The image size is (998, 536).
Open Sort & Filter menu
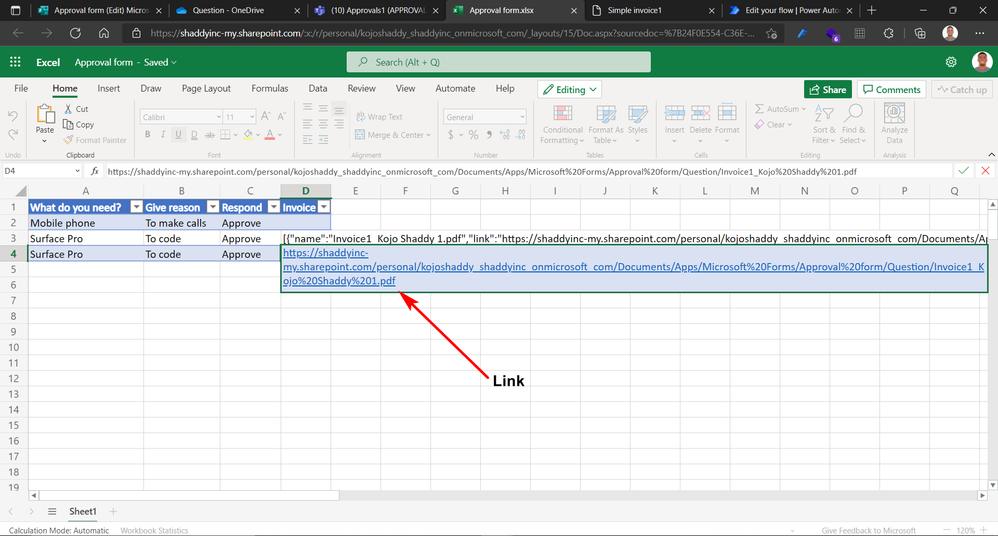(x=824, y=125)
